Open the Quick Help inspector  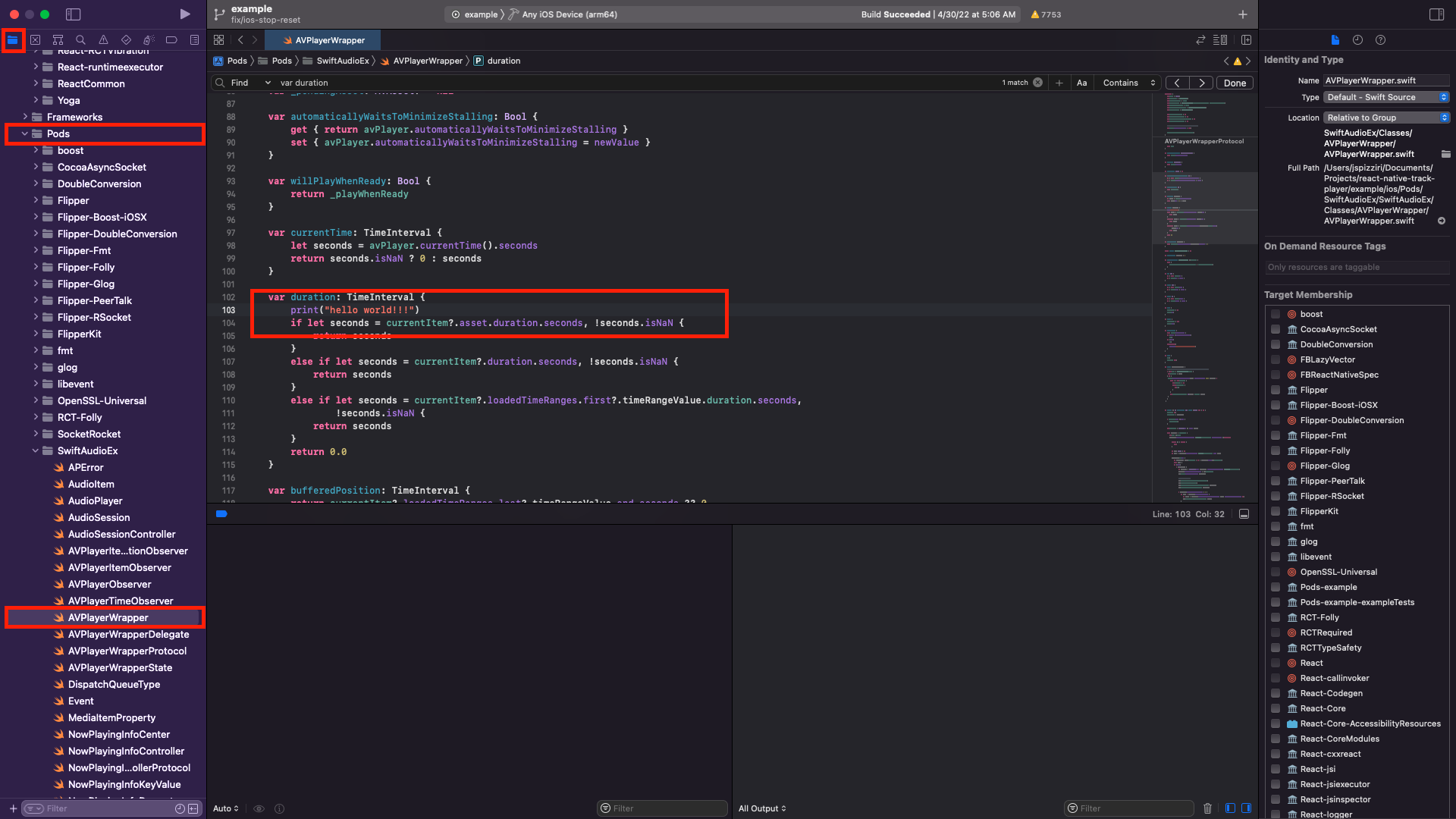(1381, 40)
